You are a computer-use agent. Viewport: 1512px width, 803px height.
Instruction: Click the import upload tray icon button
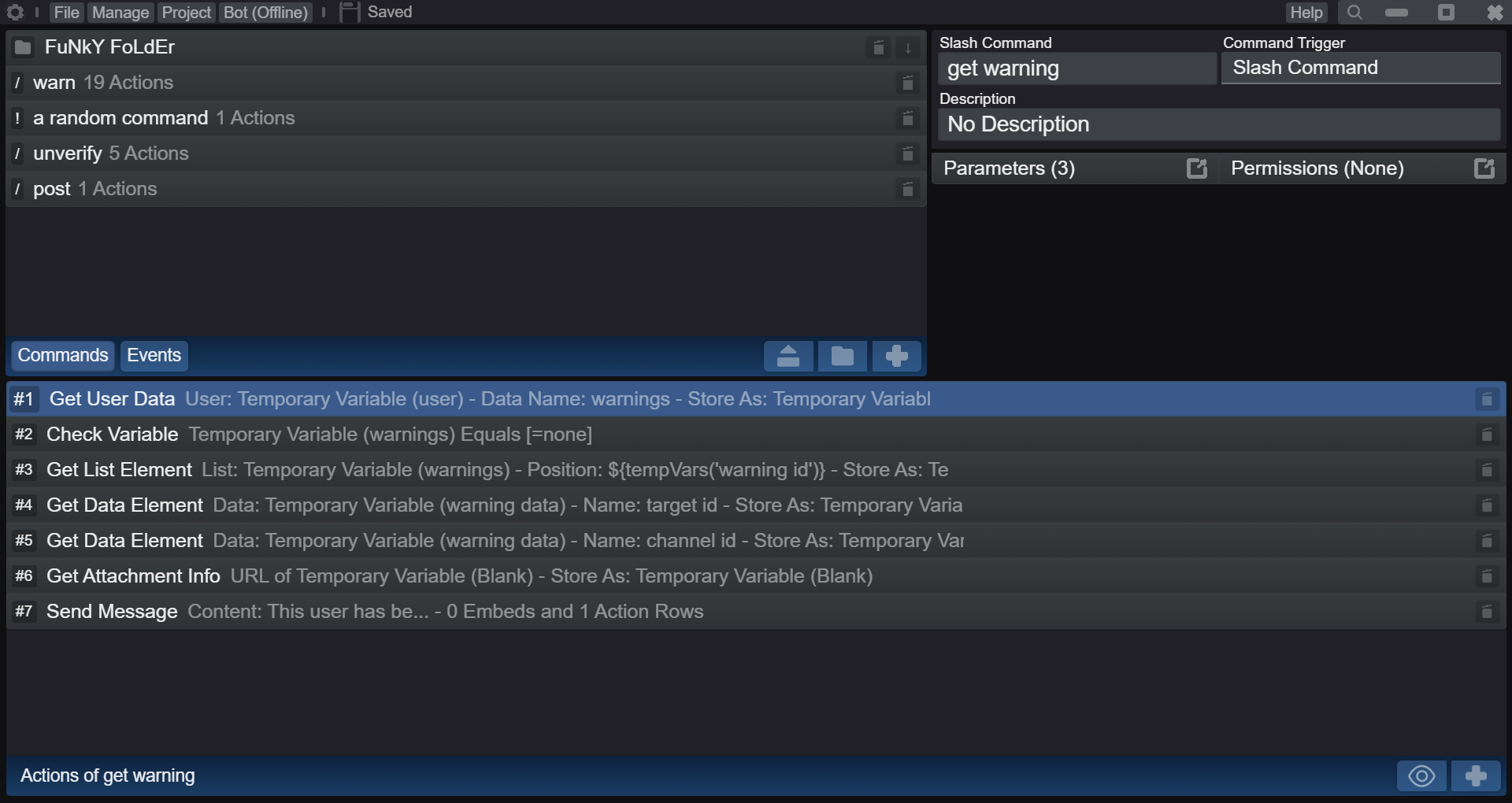click(x=788, y=356)
